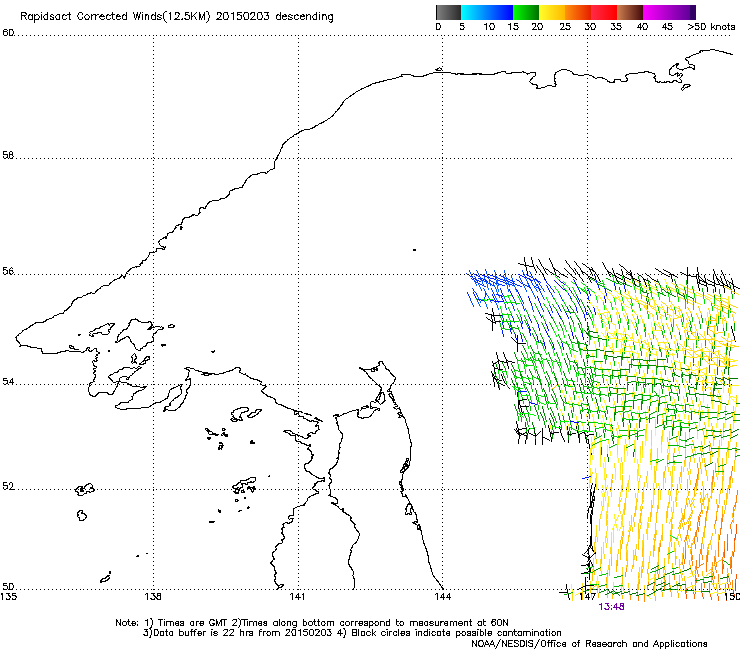Click the 'NOAA/NESDIS/Office of Research and Applications' credit
Screen dimensions: 740x650
click(x=589, y=644)
